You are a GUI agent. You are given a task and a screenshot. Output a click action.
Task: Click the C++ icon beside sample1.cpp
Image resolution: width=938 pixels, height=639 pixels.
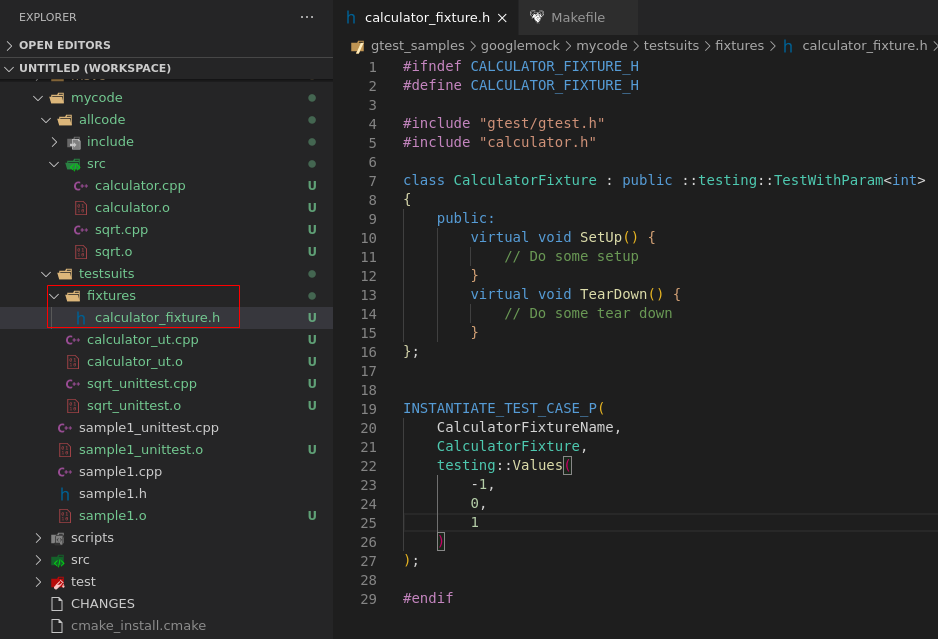click(65, 472)
